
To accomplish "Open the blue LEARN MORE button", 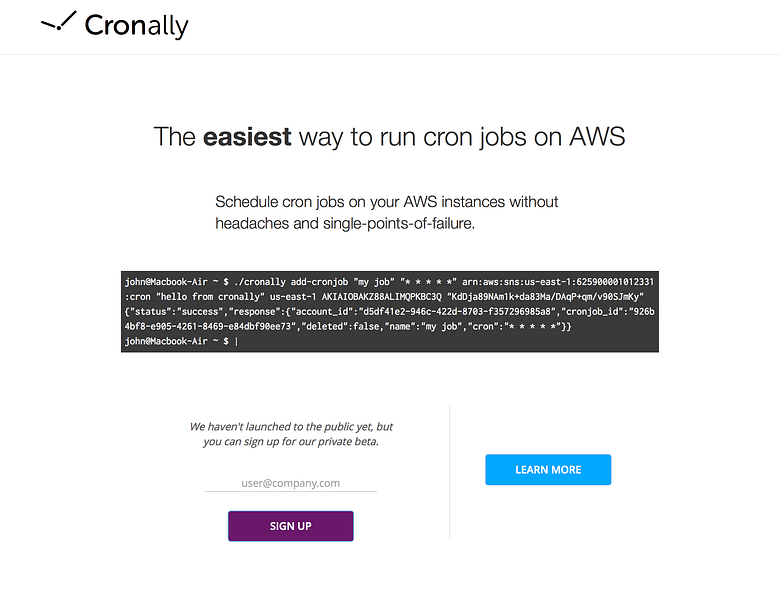I will point(548,469).
